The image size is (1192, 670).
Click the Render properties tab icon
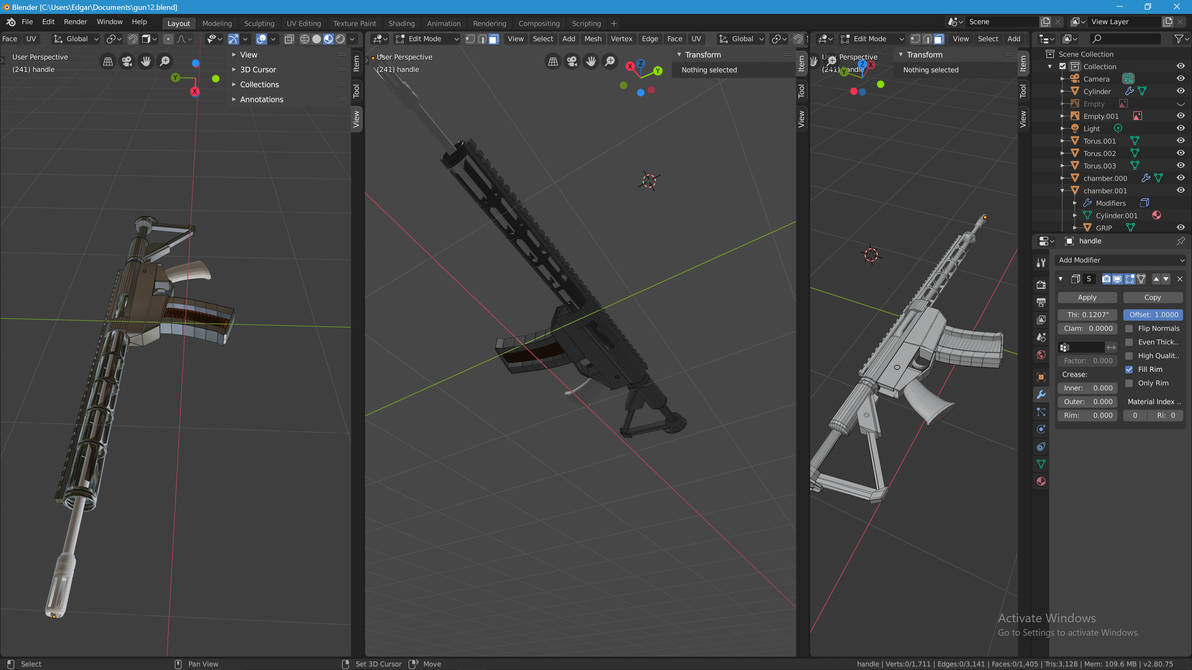1041,285
